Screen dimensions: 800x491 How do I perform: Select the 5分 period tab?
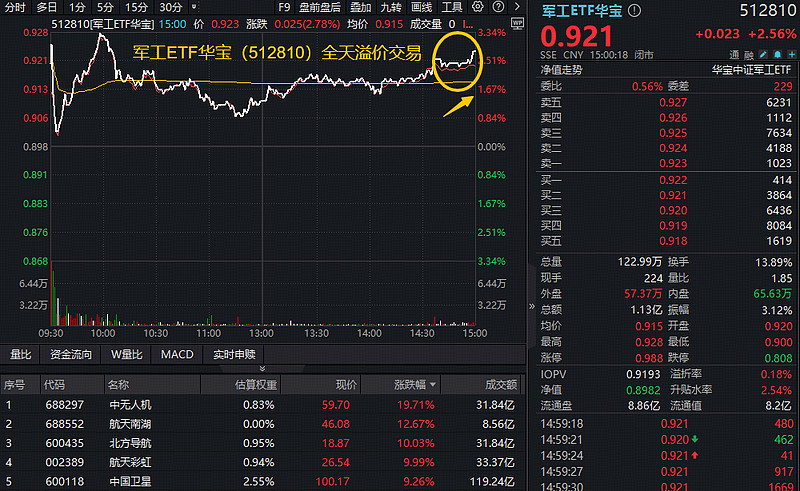click(x=105, y=7)
